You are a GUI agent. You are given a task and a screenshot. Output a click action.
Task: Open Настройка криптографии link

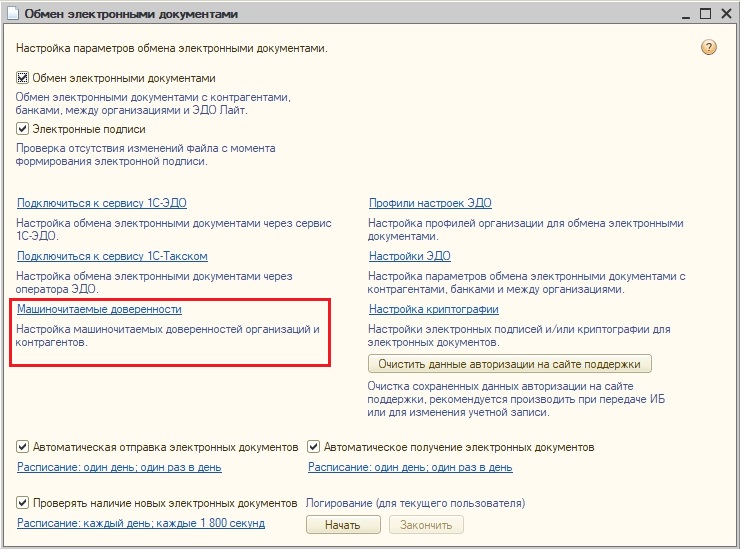click(x=434, y=309)
